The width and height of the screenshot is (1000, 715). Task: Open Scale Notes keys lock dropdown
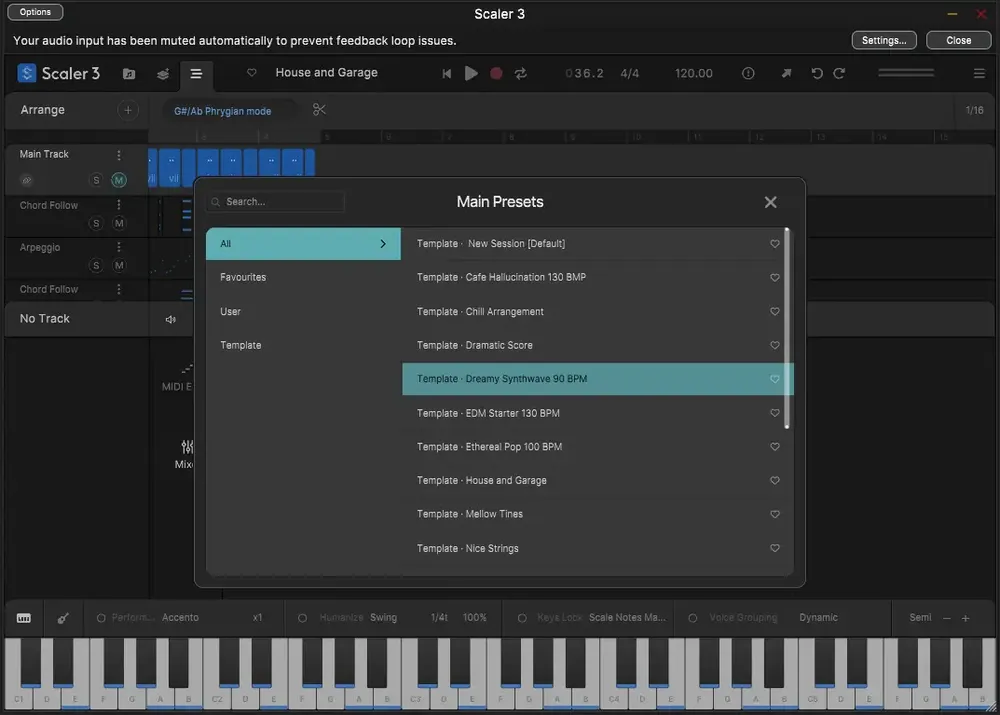(628, 617)
